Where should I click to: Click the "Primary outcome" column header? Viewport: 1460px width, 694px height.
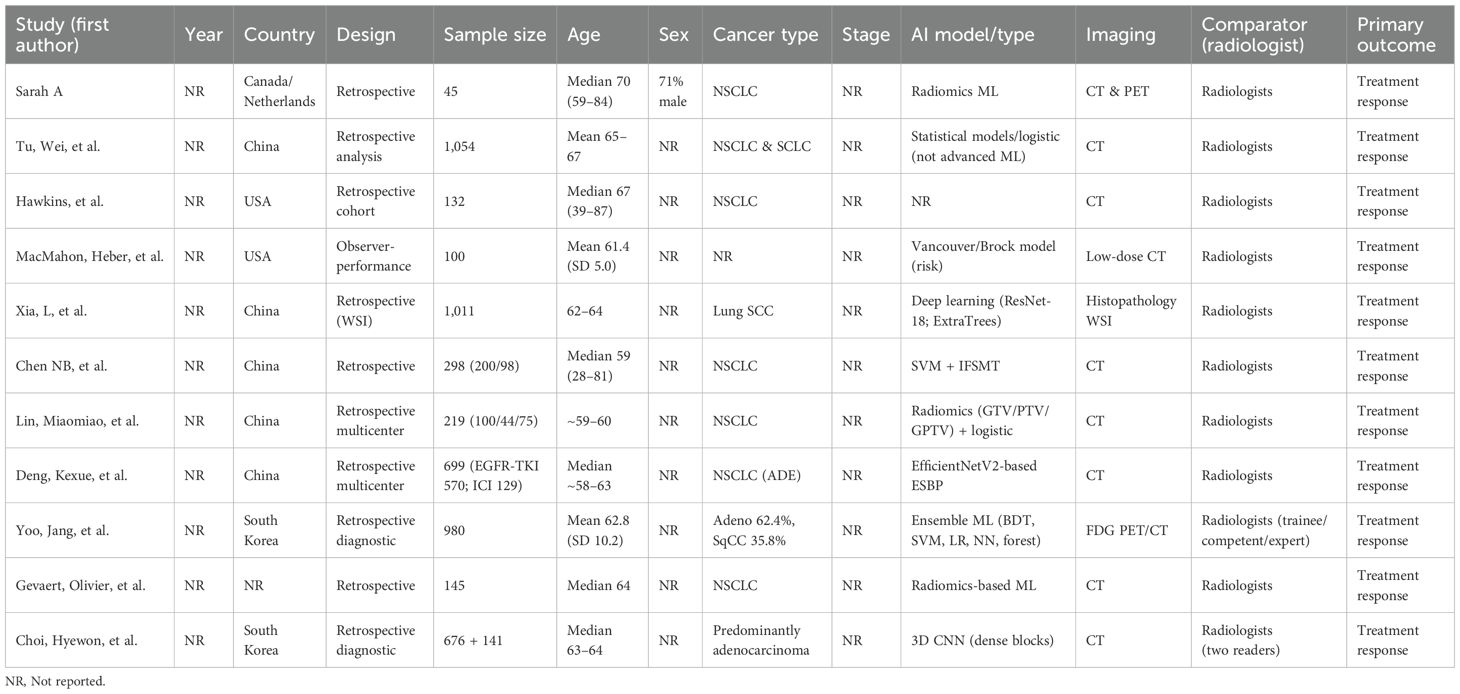point(1396,34)
